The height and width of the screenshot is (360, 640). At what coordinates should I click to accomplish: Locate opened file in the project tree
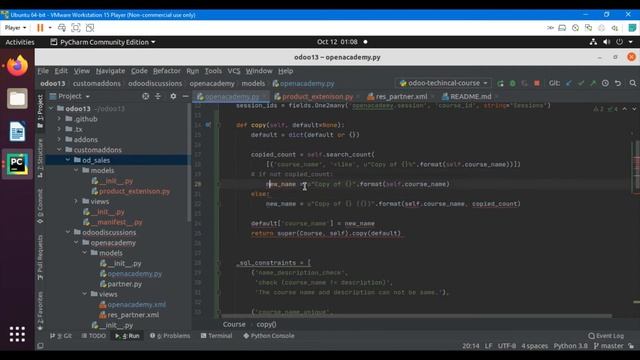click(145, 96)
